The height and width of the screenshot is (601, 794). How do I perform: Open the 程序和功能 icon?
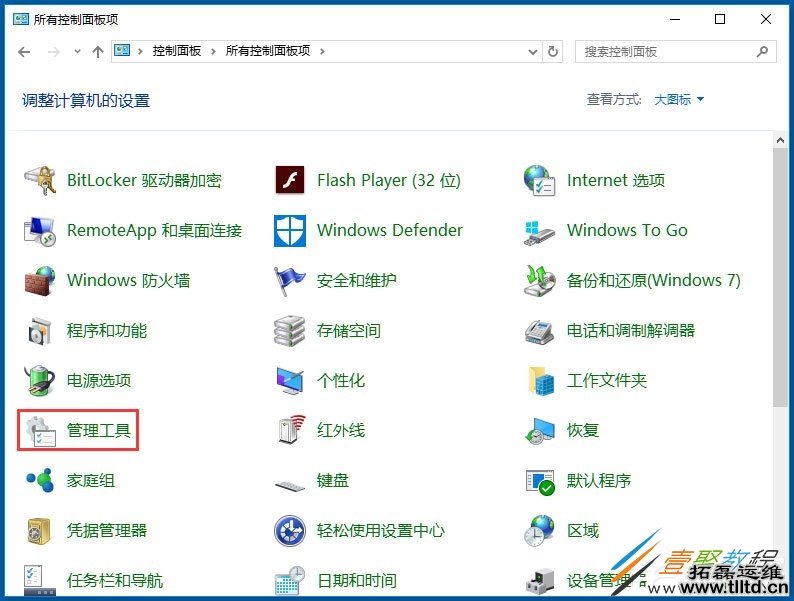[39, 331]
